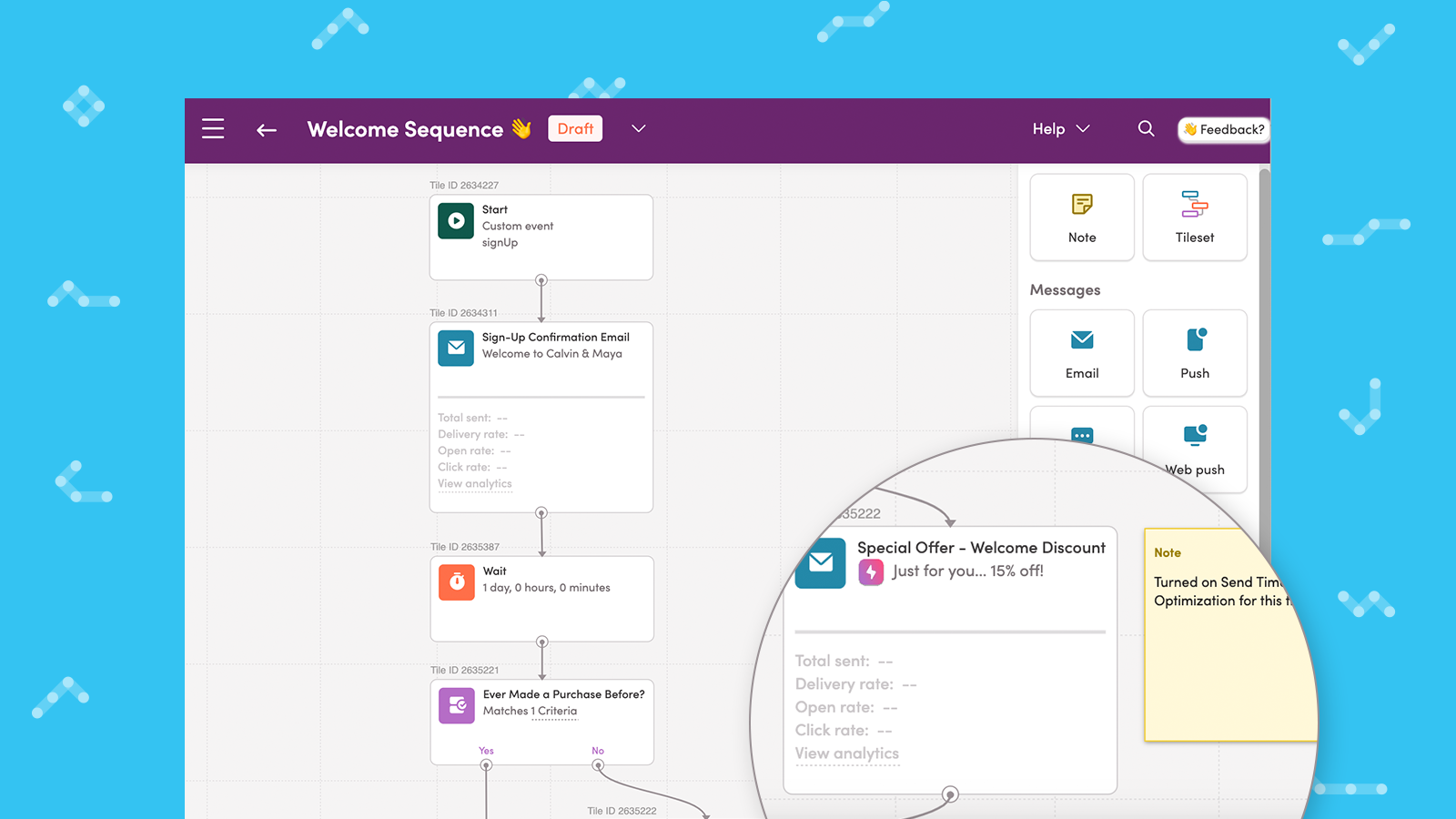This screenshot has height=819, width=1456.
Task: Pick the Push message tile
Action: pyautogui.click(x=1194, y=353)
